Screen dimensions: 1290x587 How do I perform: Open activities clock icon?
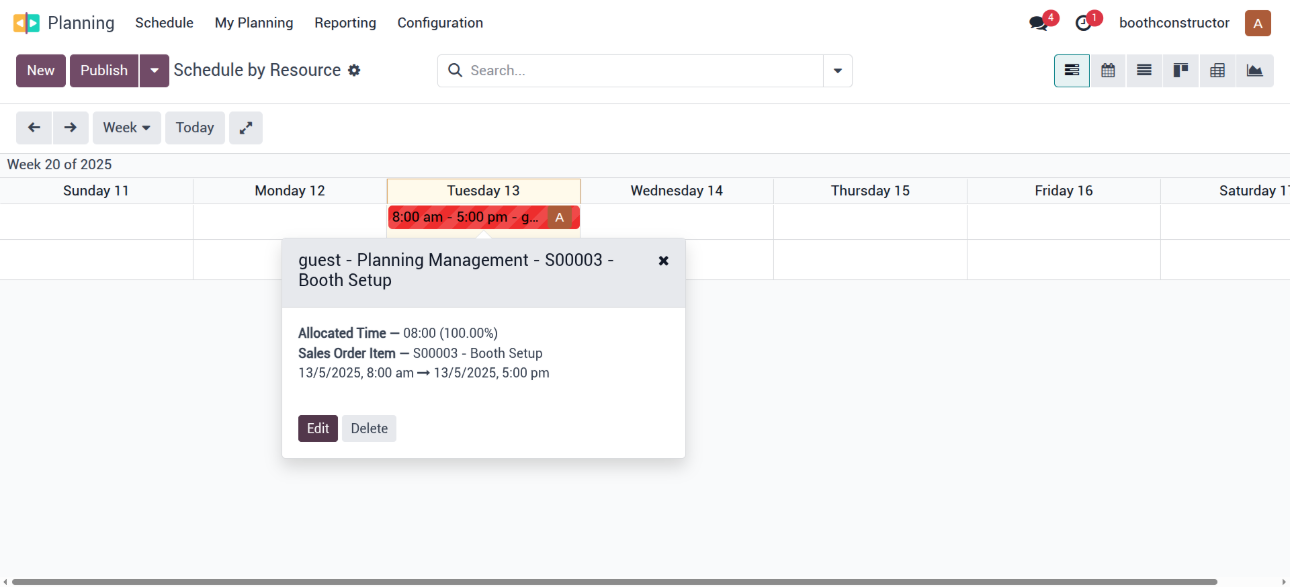(1083, 23)
